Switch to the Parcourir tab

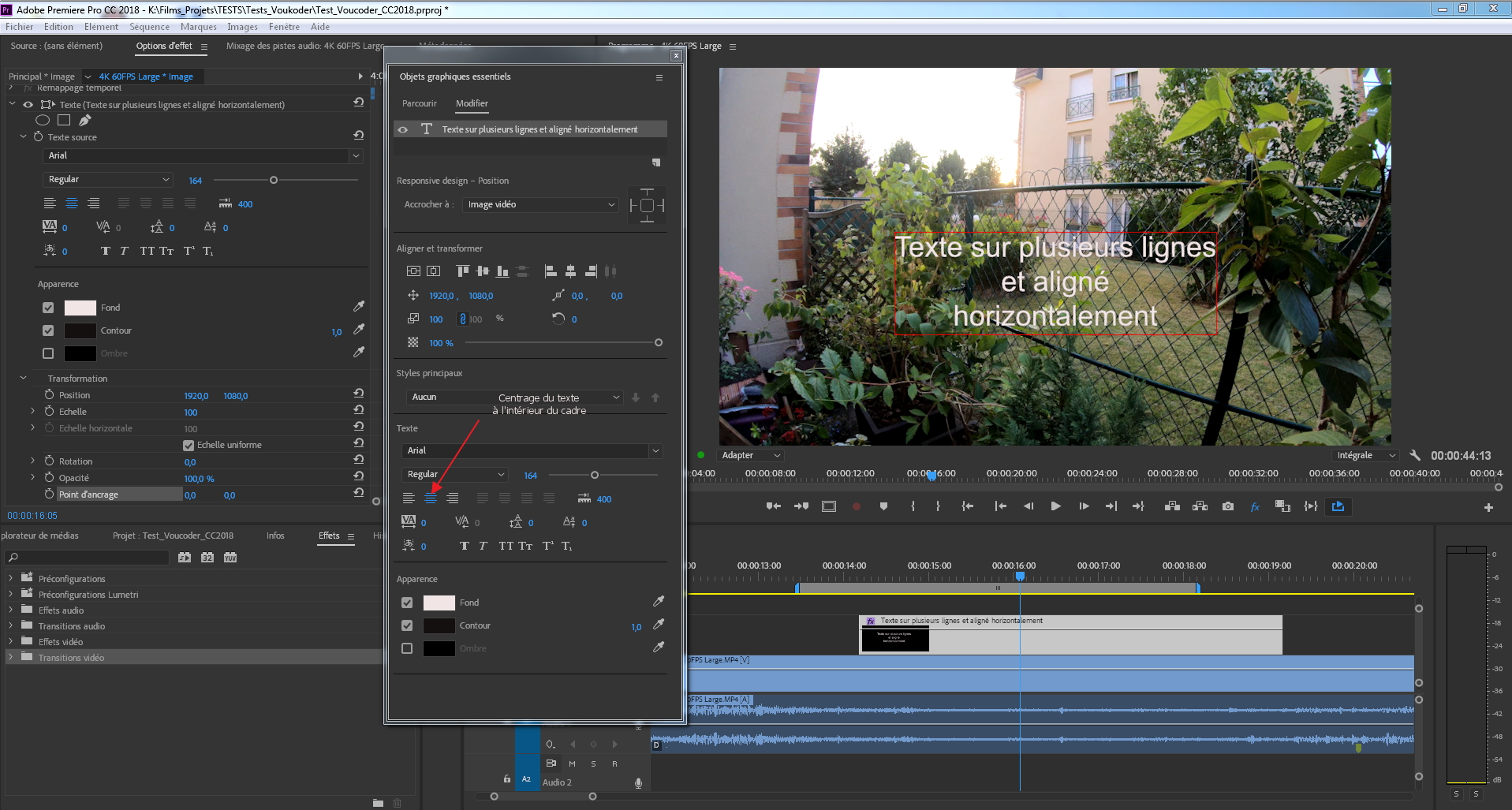[419, 103]
